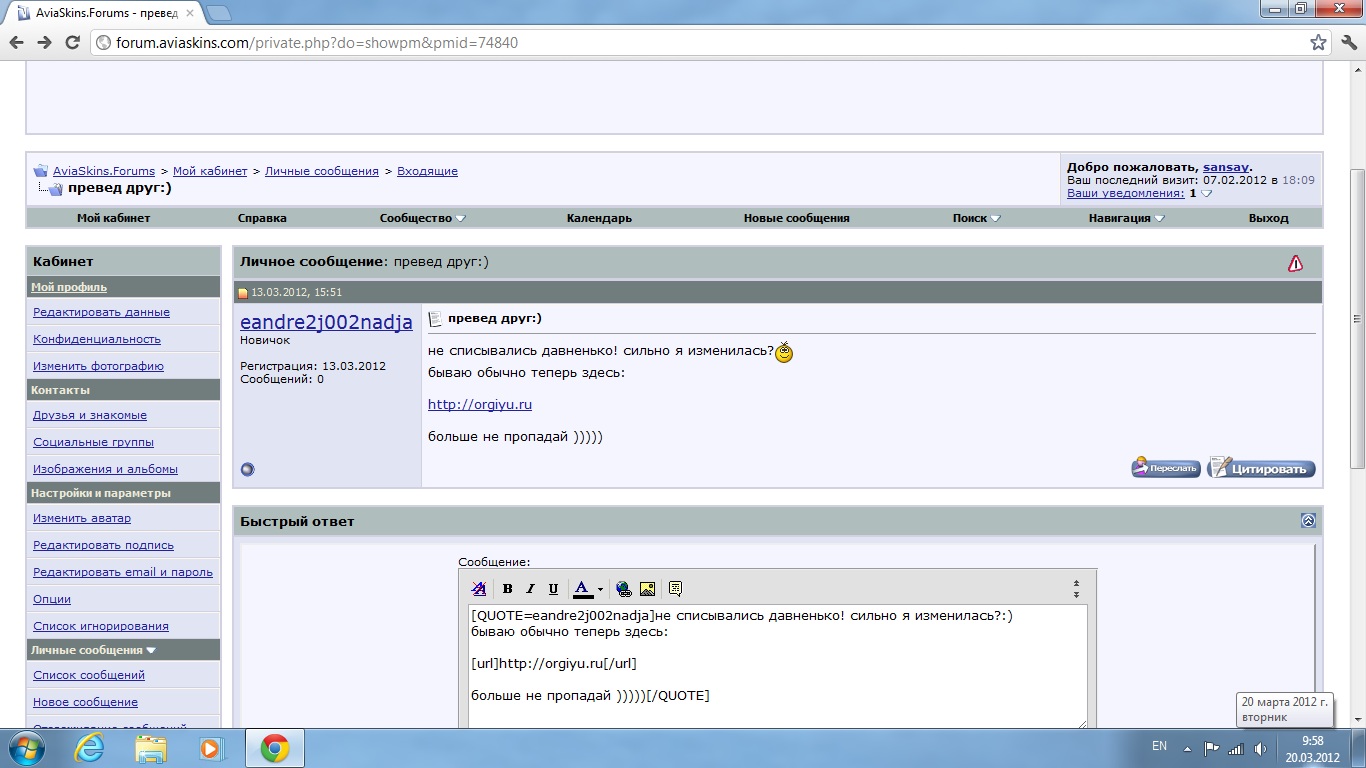Open the Навигация dropdown menu
The image size is (1366, 768).
1127,218
